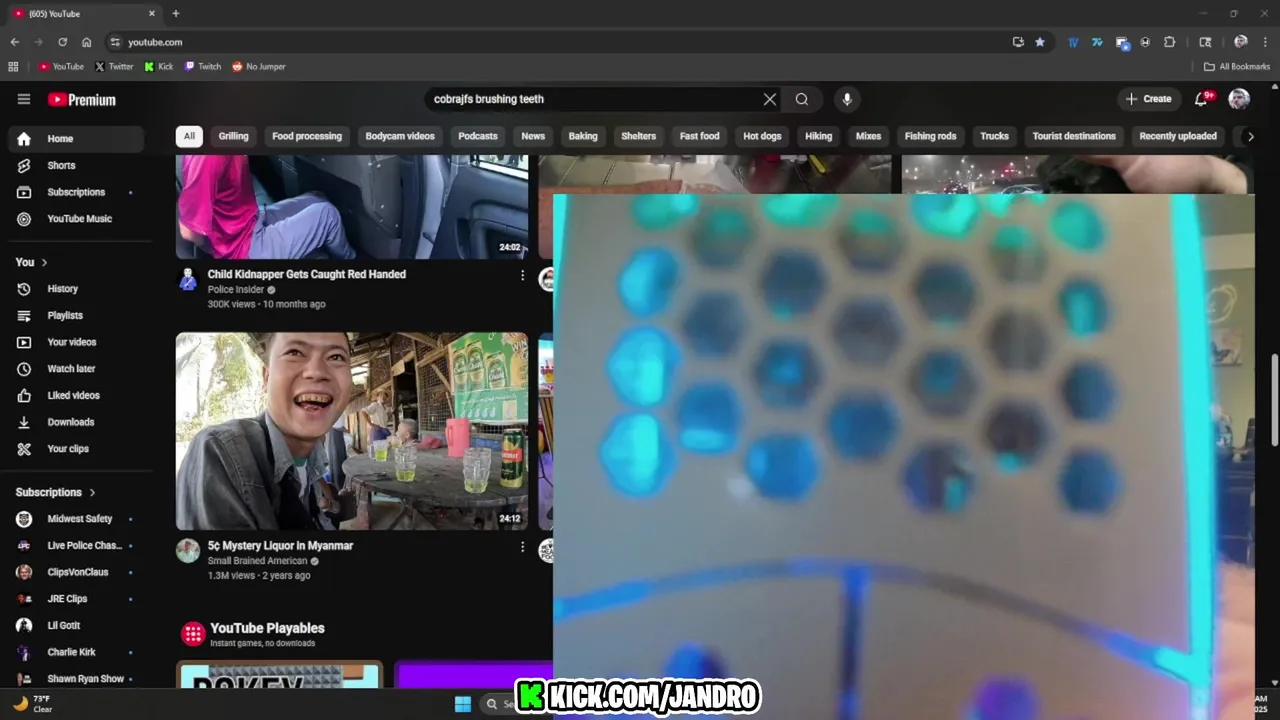Open the YouTube account avatar menu
The height and width of the screenshot is (720, 1280).
(x=1239, y=99)
